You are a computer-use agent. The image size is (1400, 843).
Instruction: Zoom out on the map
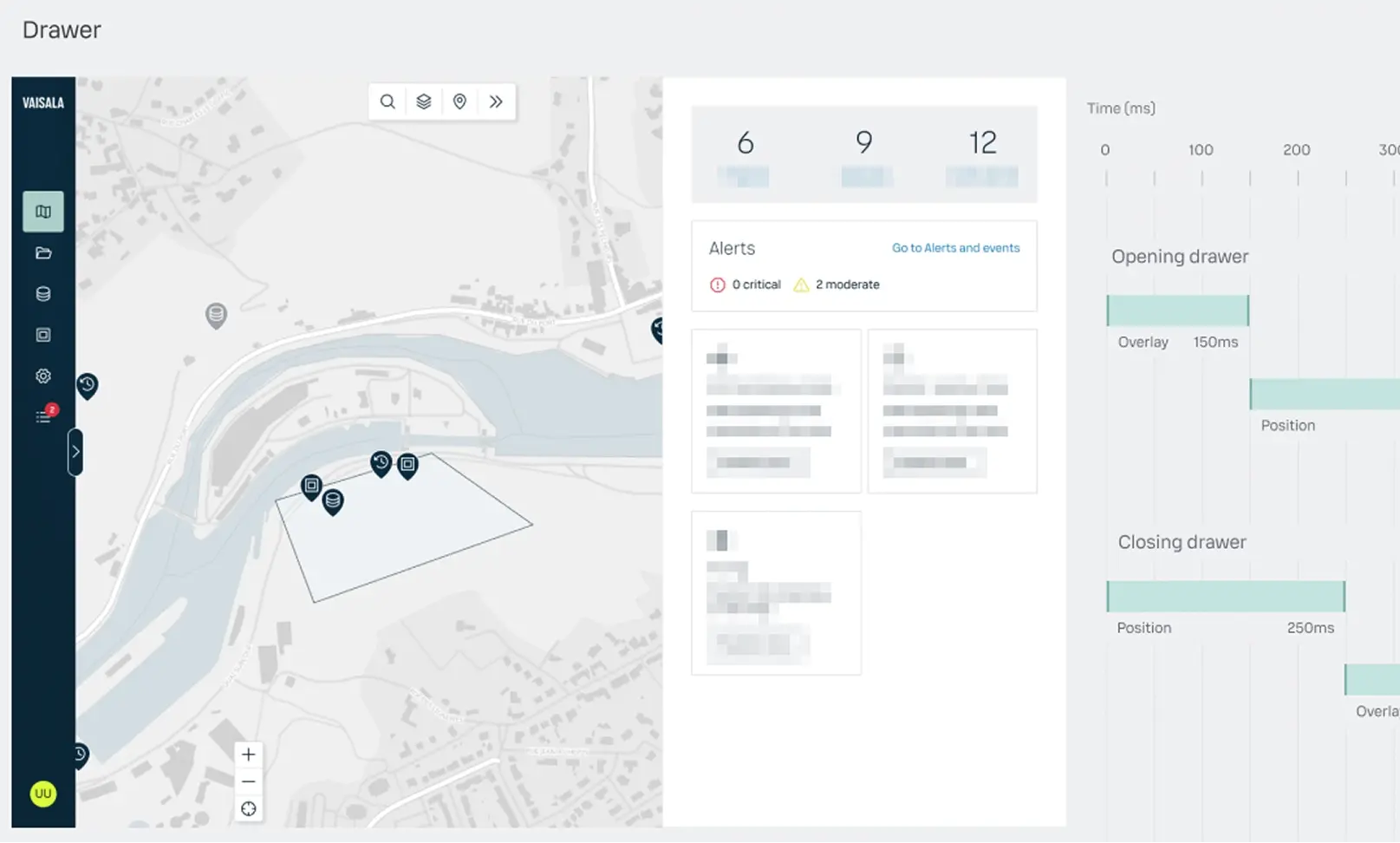(x=249, y=781)
